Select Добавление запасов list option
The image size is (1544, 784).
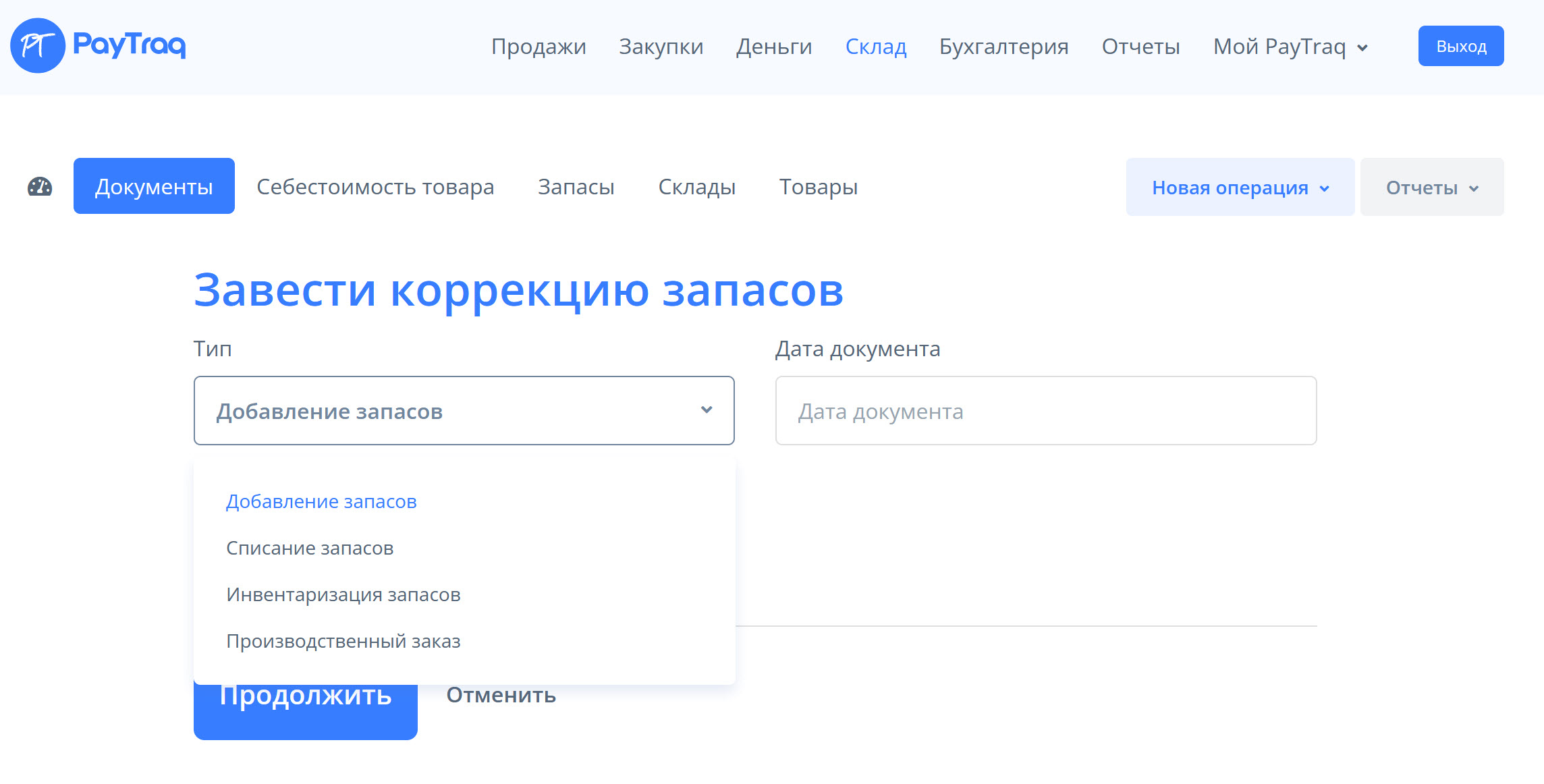coord(321,501)
